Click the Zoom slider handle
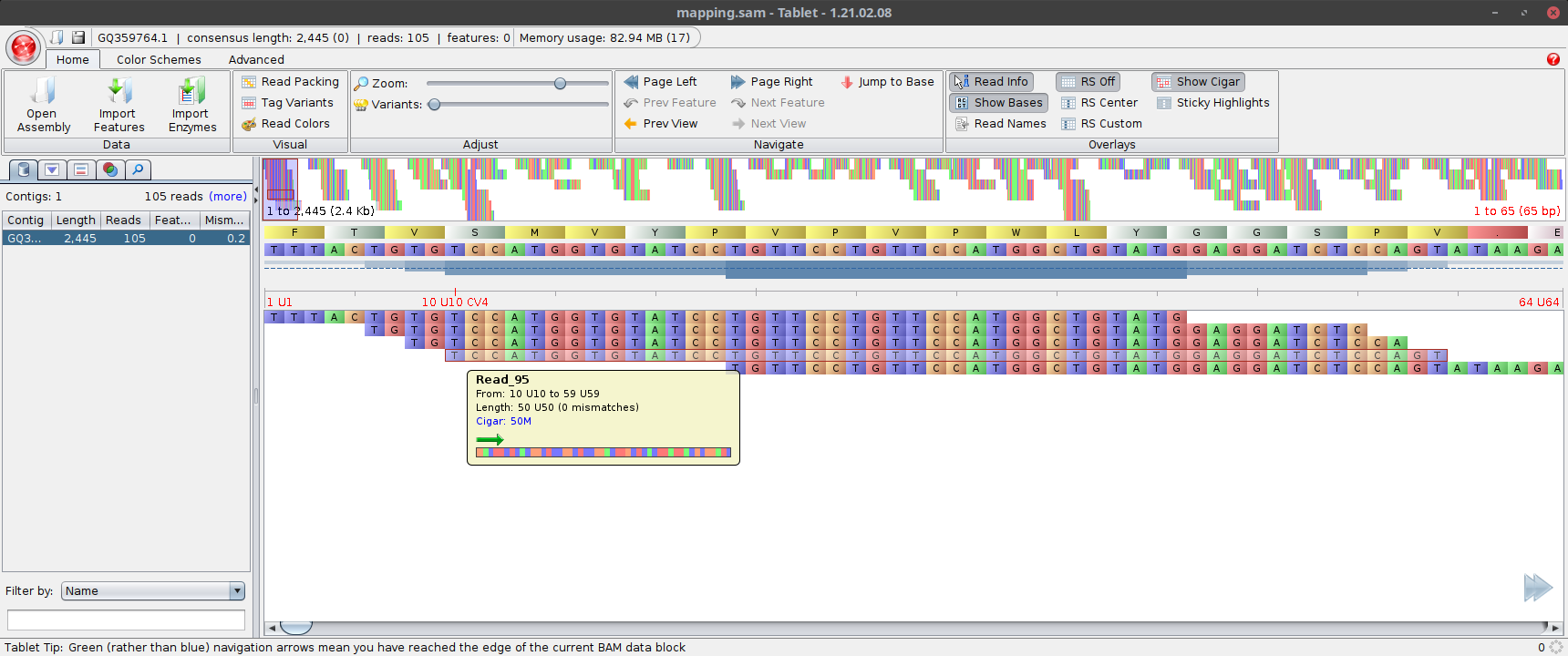 coord(560,83)
